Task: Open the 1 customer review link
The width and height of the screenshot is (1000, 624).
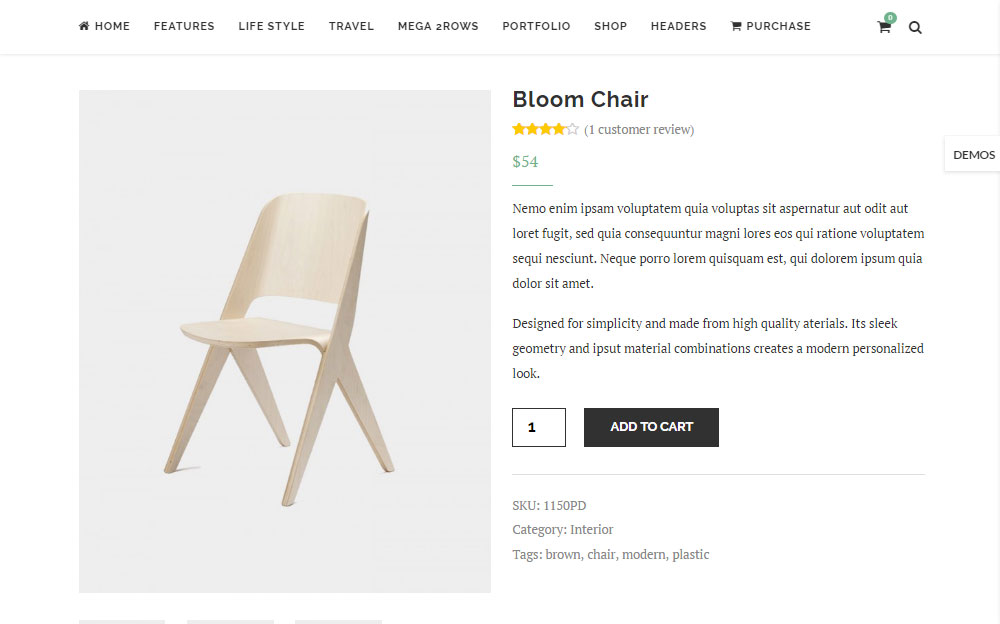Action: [639, 129]
